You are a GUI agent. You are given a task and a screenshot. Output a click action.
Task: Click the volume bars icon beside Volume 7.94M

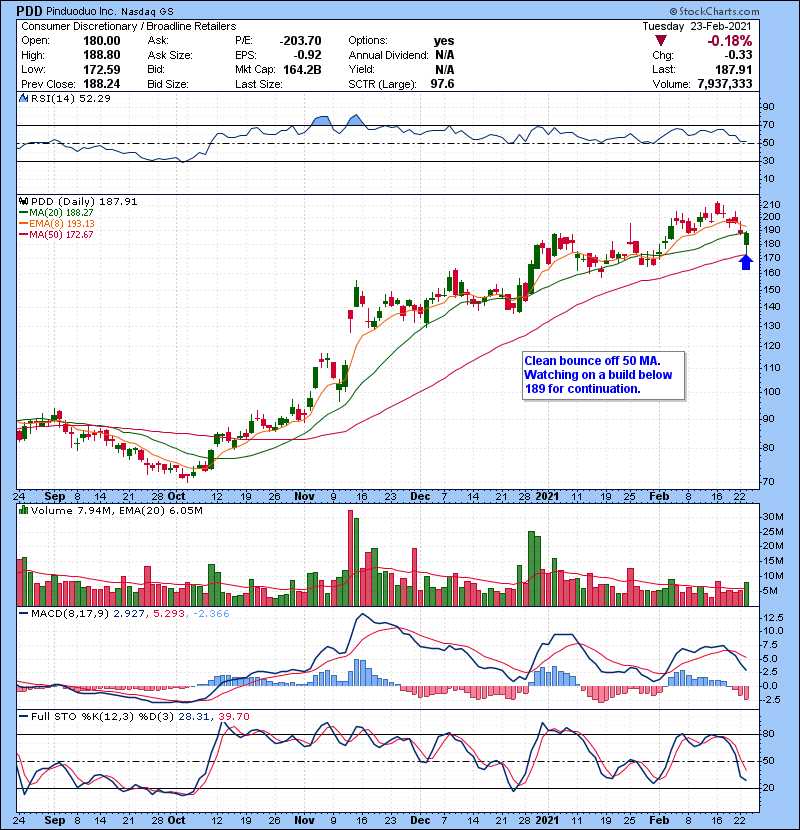pos(23,510)
